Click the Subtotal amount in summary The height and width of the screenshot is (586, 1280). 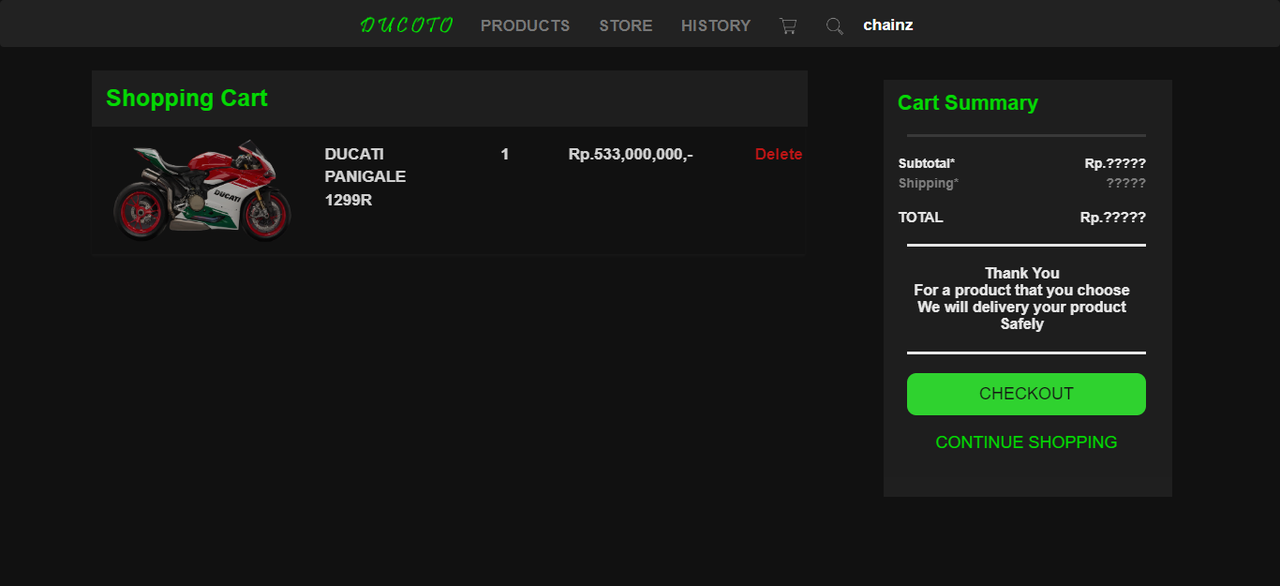click(1115, 163)
